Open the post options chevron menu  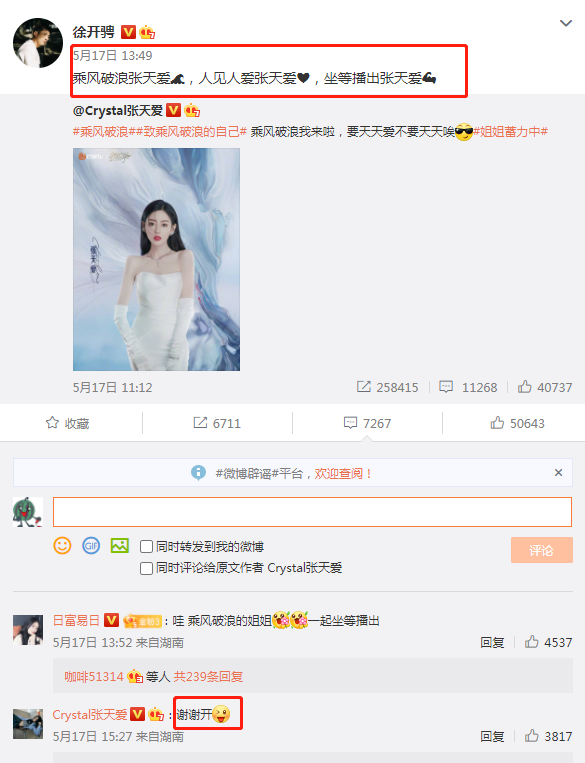(566, 23)
